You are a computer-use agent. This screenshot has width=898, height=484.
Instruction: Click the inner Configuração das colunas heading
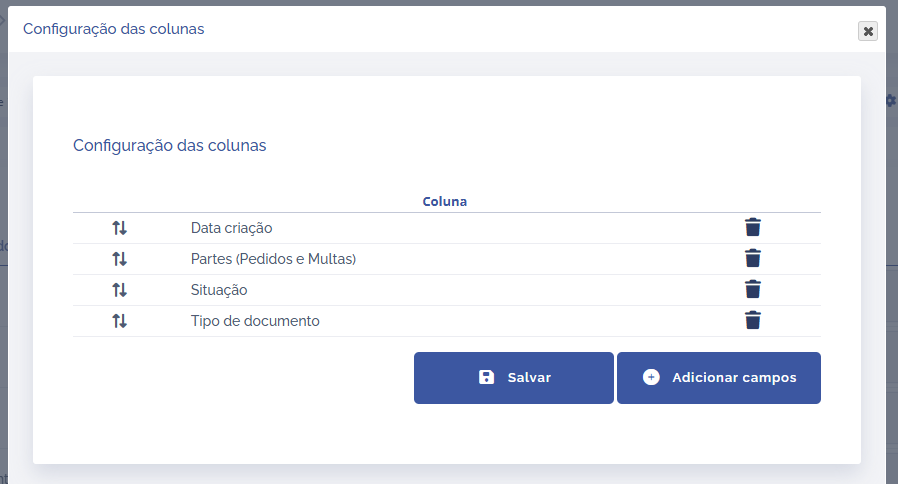click(x=170, y=145)
